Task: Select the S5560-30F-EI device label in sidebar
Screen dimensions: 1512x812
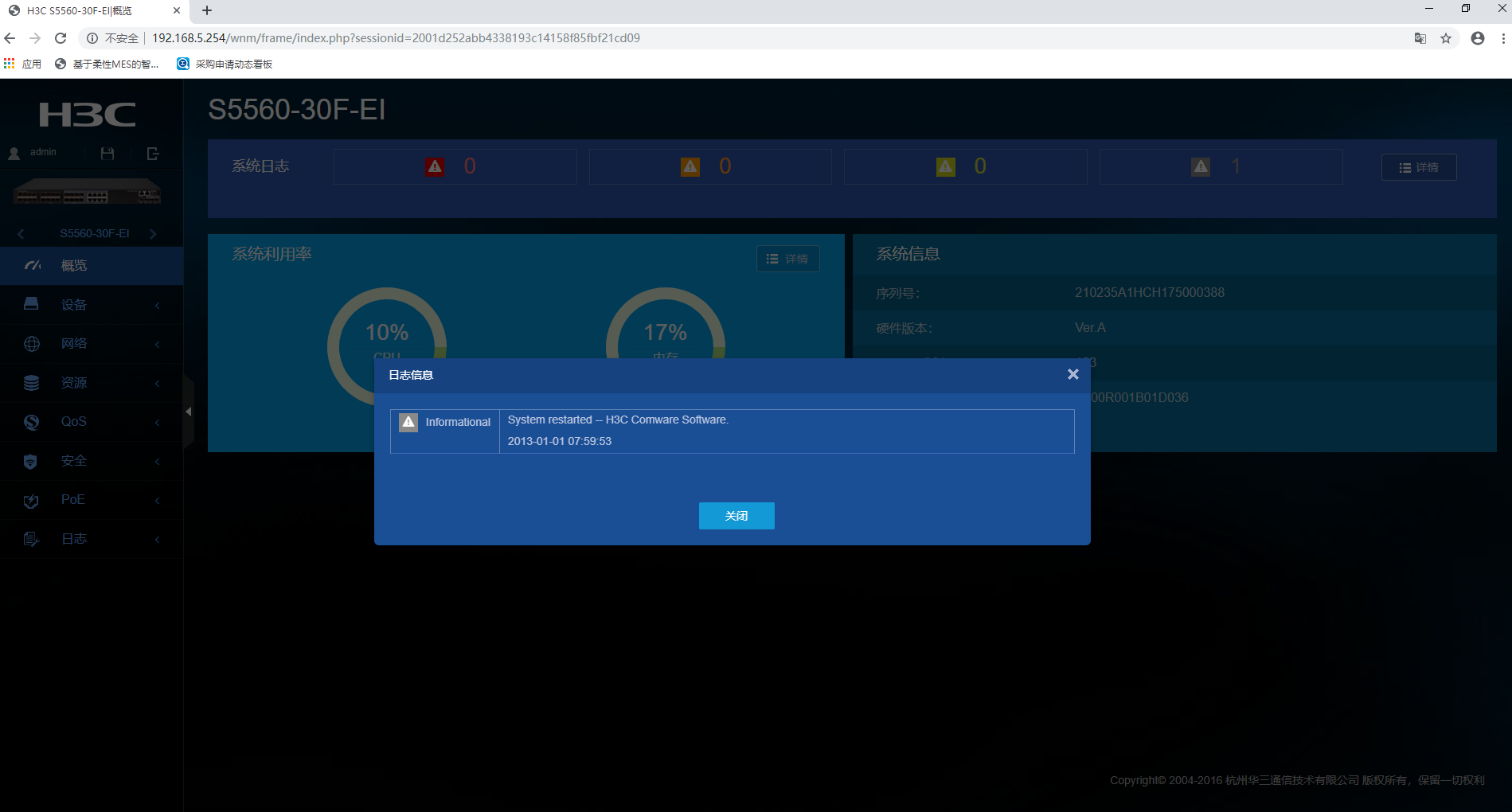Action: [95, 234]
